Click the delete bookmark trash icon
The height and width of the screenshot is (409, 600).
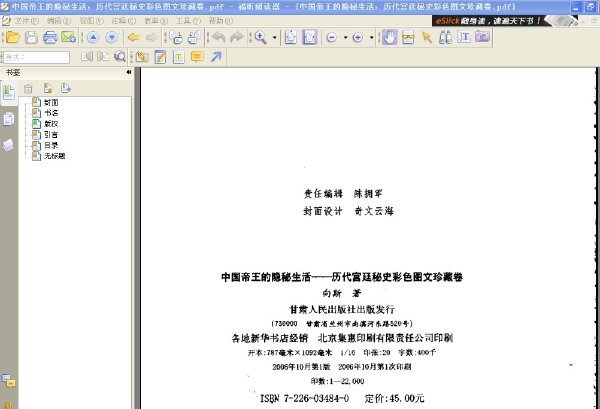tap(28, 88)
